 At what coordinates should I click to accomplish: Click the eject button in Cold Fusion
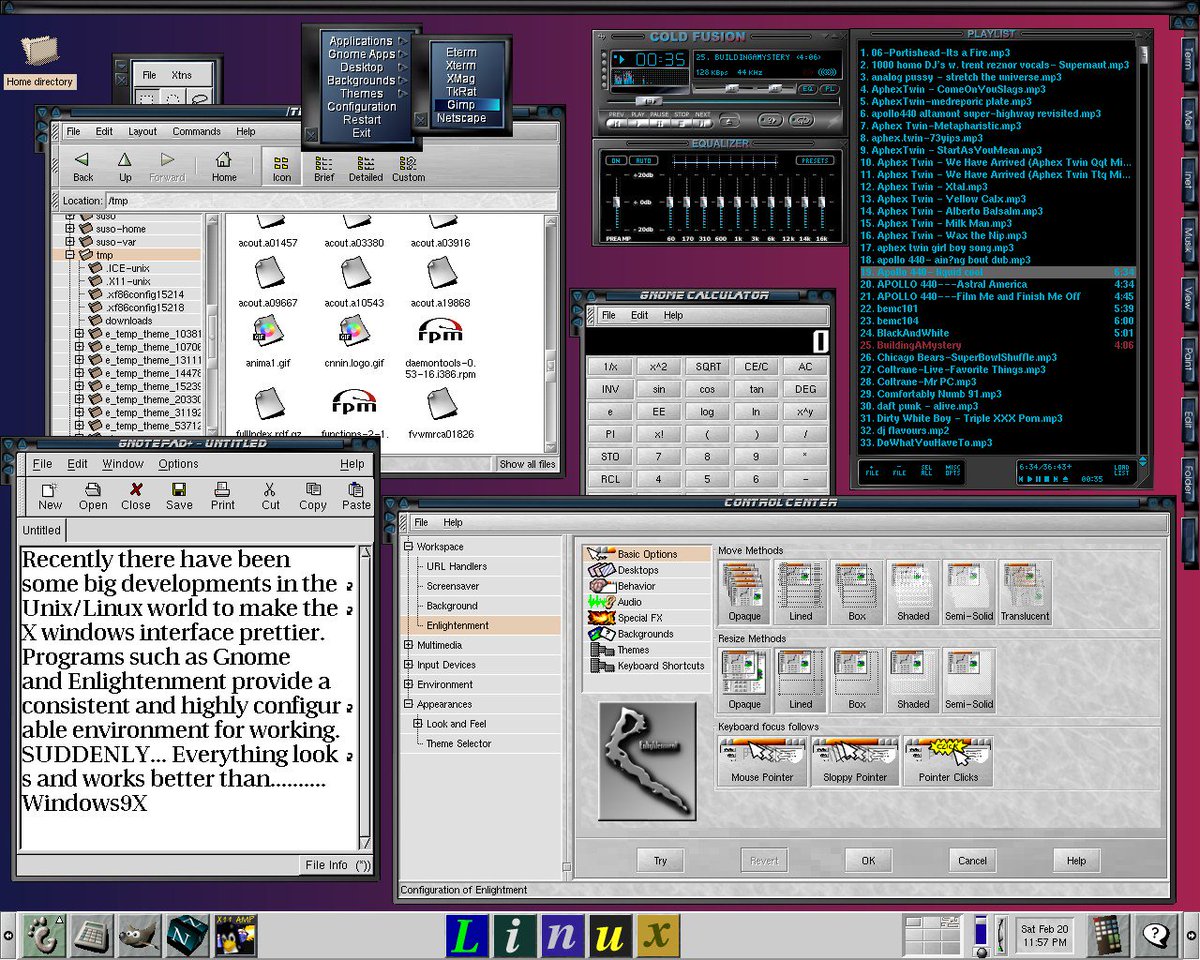pyautogui.click(x=728, y=120)
